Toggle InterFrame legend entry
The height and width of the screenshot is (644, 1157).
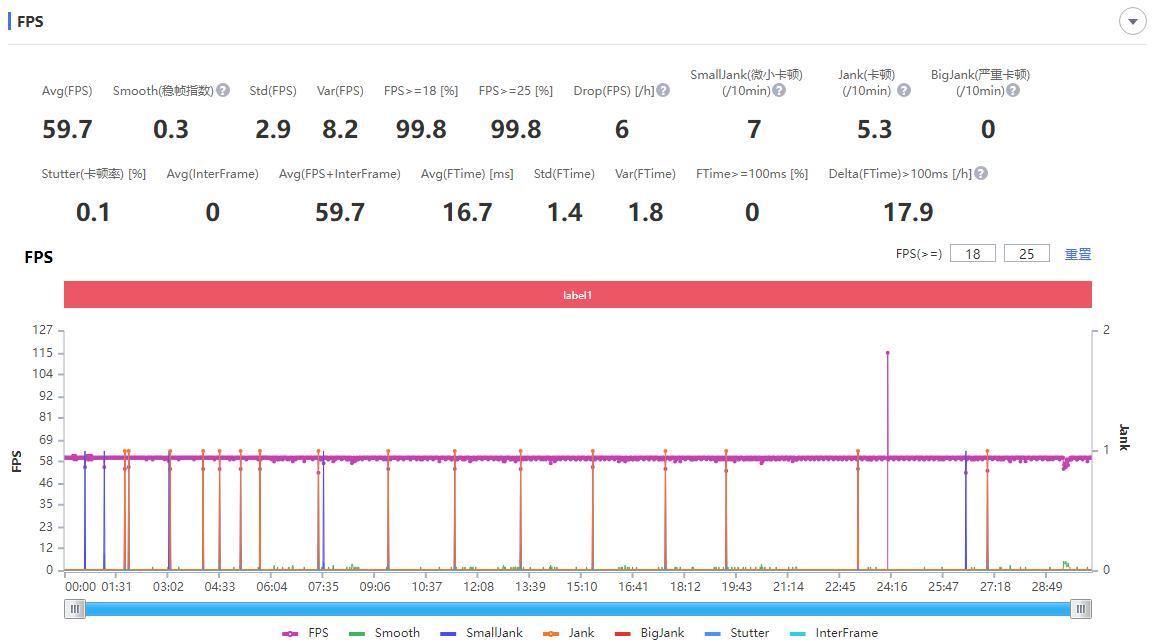833,633
